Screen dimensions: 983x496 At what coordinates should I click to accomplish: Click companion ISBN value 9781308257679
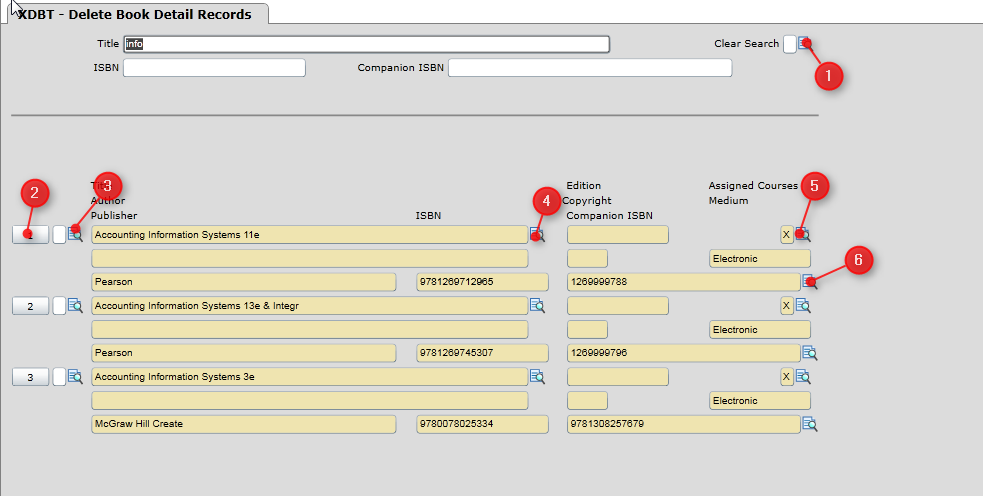pyautogui.click(x=684, y=424)
